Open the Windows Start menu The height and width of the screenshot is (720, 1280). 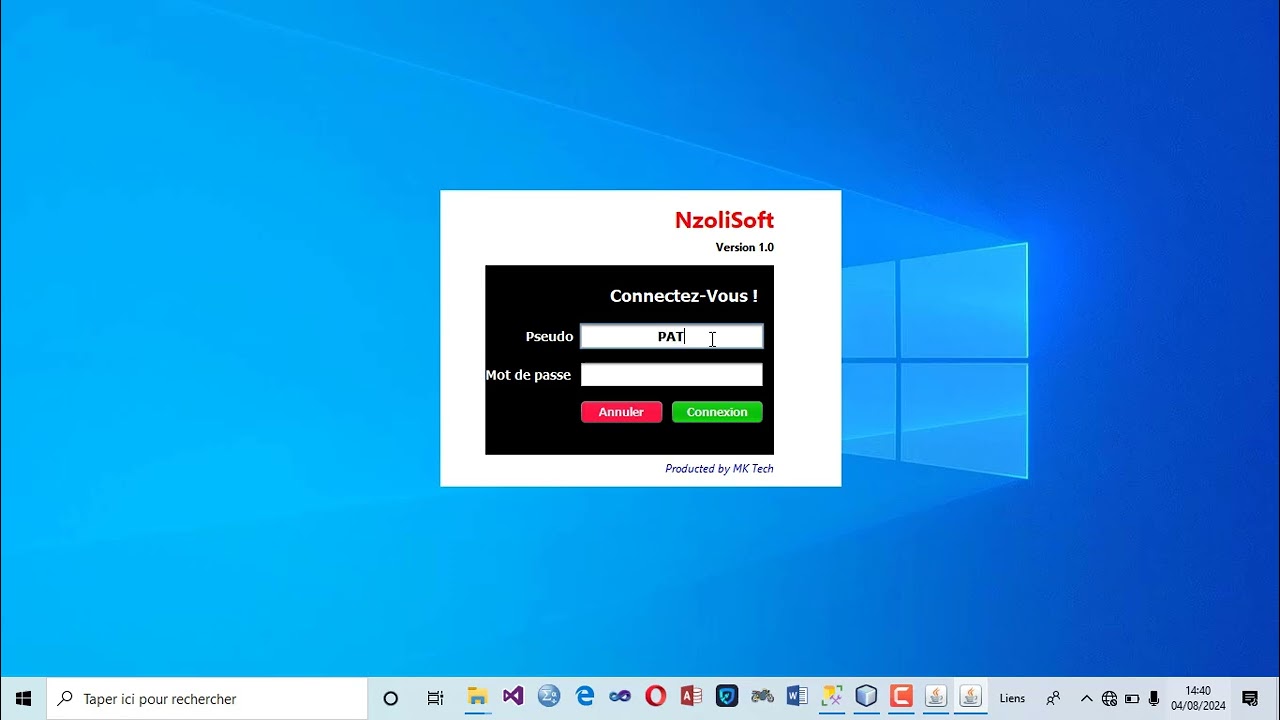click(x=24, y=698)
